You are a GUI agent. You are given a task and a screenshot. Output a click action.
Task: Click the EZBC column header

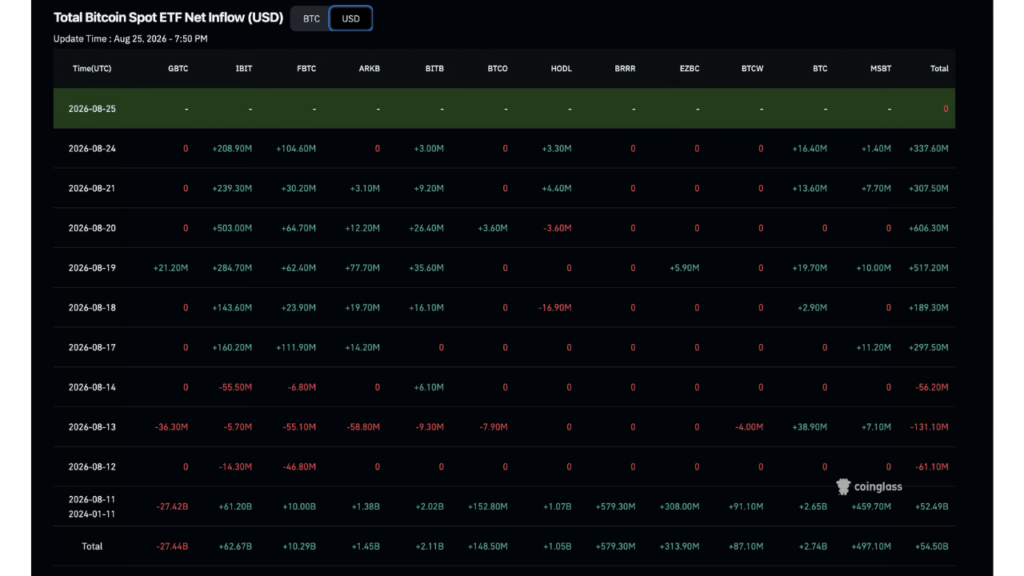pyautogui.click(x=689, y=69)
